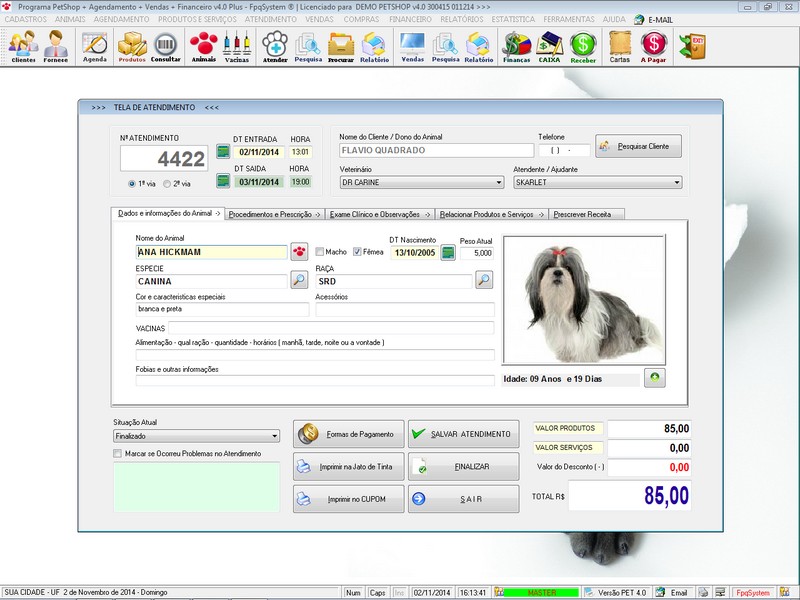
Task: Switch to the Prescrever Receita tab
Action: tap(582, 213)
